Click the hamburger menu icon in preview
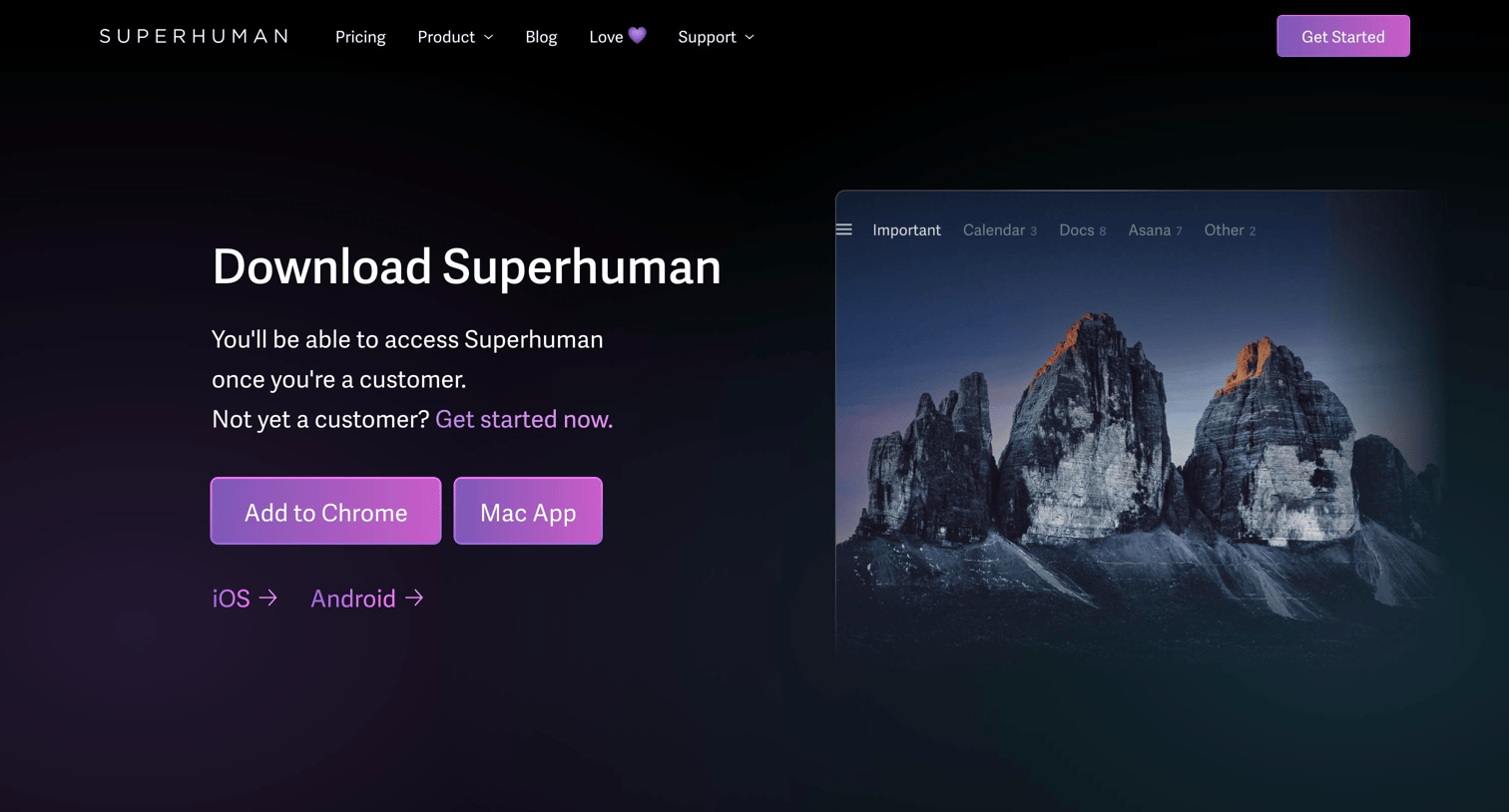Viewport: 1509px width, 812px height. 844,229
